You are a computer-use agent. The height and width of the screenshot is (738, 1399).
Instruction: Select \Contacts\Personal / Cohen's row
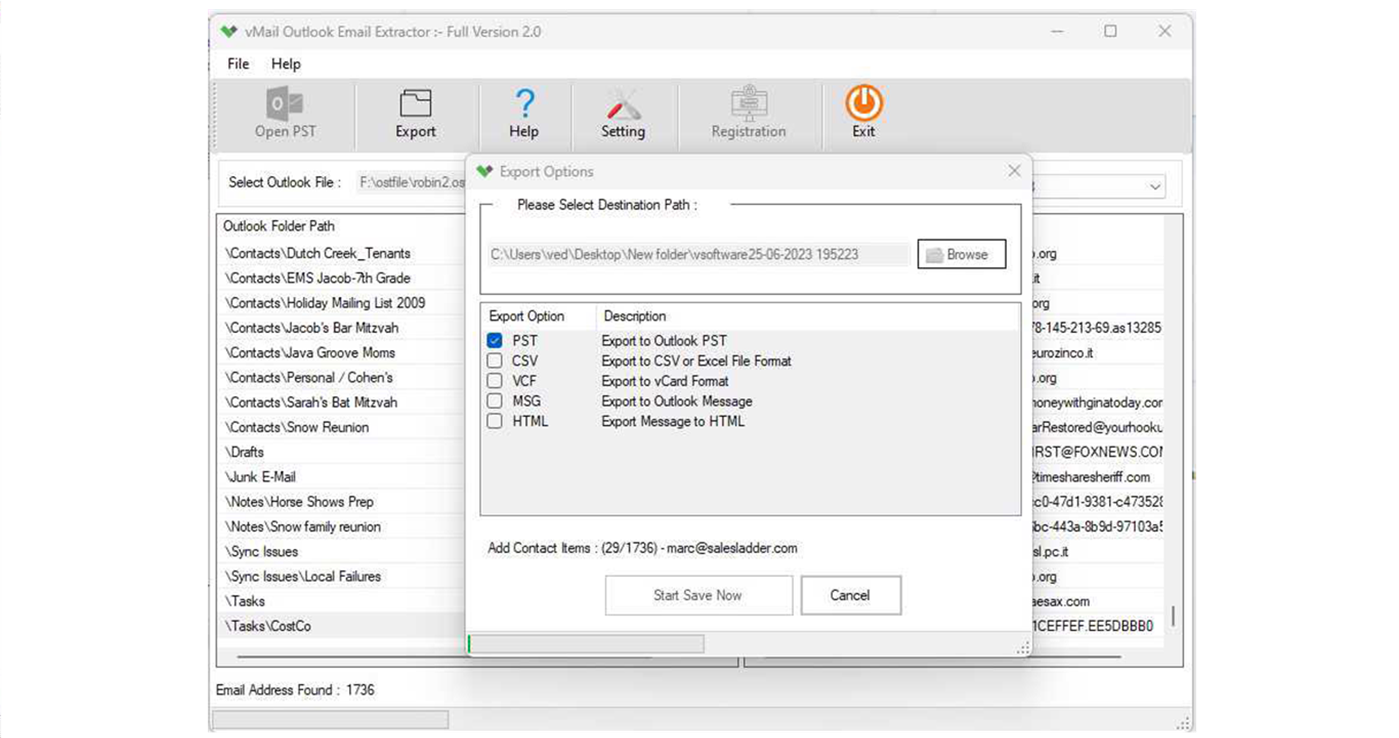(x=341, y=377)
